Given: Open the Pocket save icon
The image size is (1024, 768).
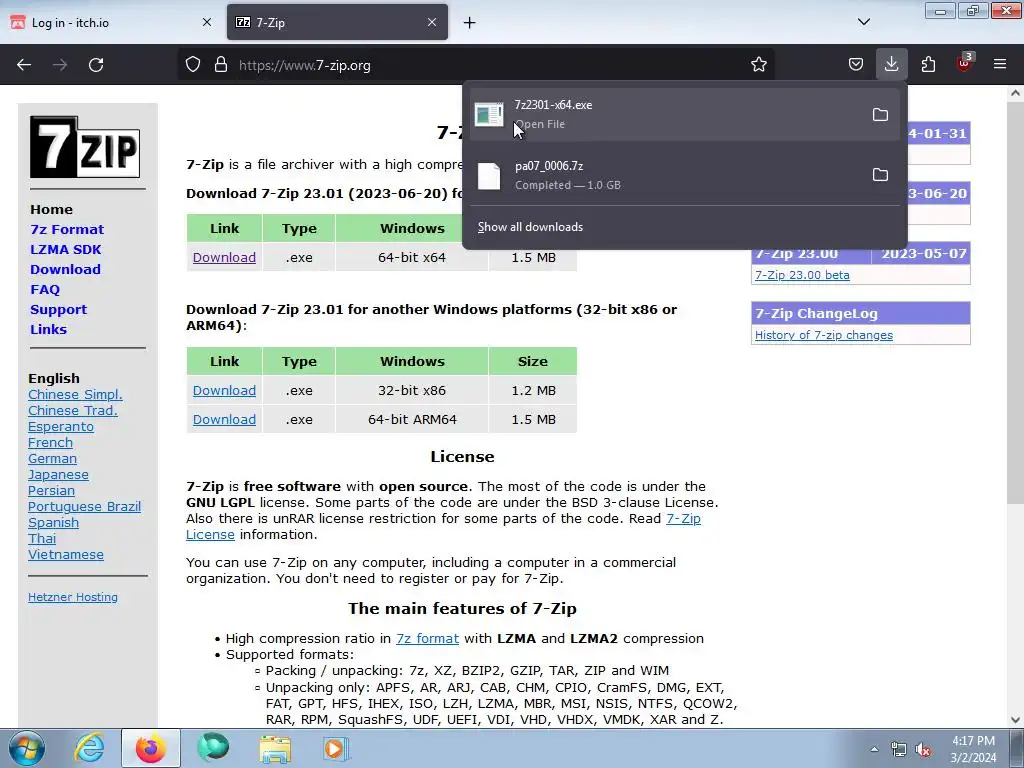Looking at the screenshot, I should (x=856, y=65).
